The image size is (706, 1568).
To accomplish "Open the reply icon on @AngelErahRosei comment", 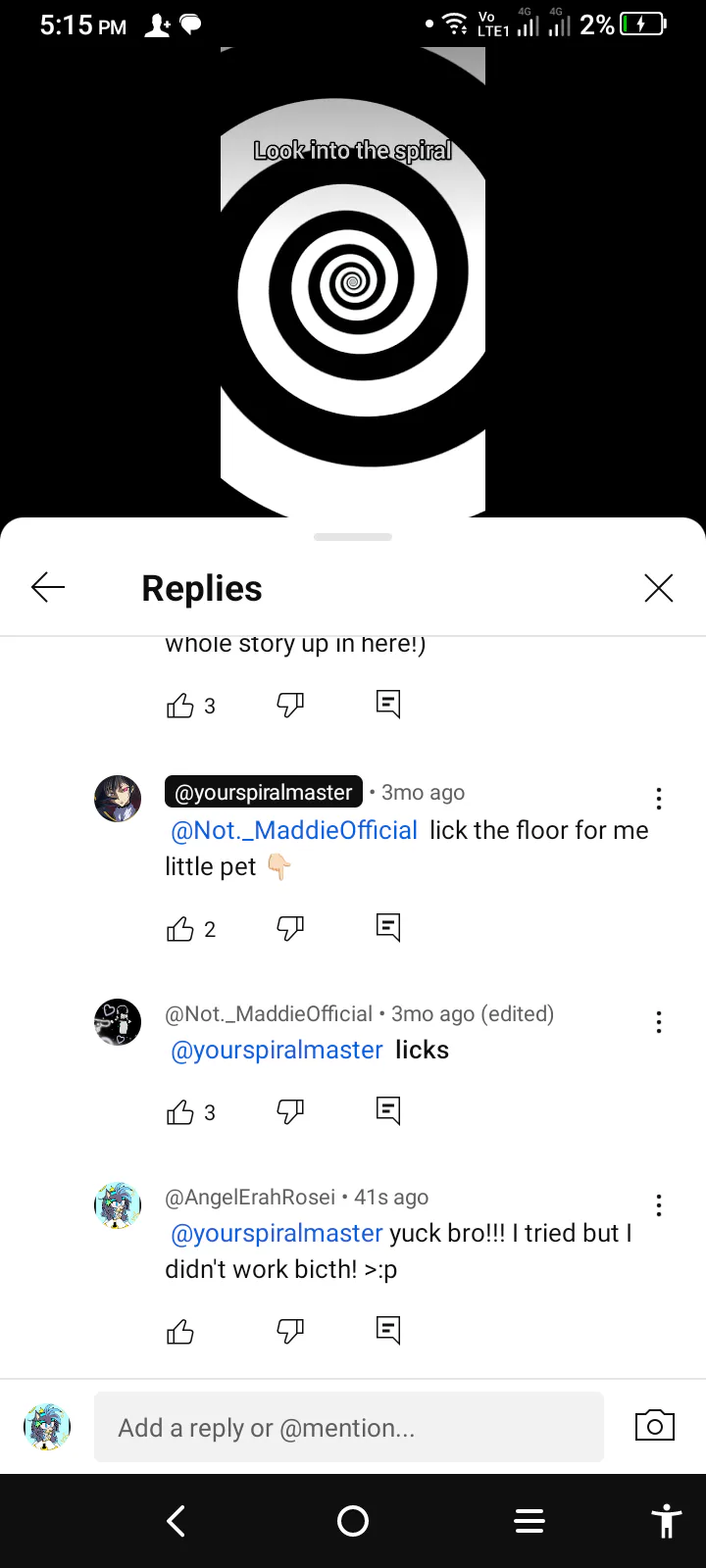I will click(388, 1330).
